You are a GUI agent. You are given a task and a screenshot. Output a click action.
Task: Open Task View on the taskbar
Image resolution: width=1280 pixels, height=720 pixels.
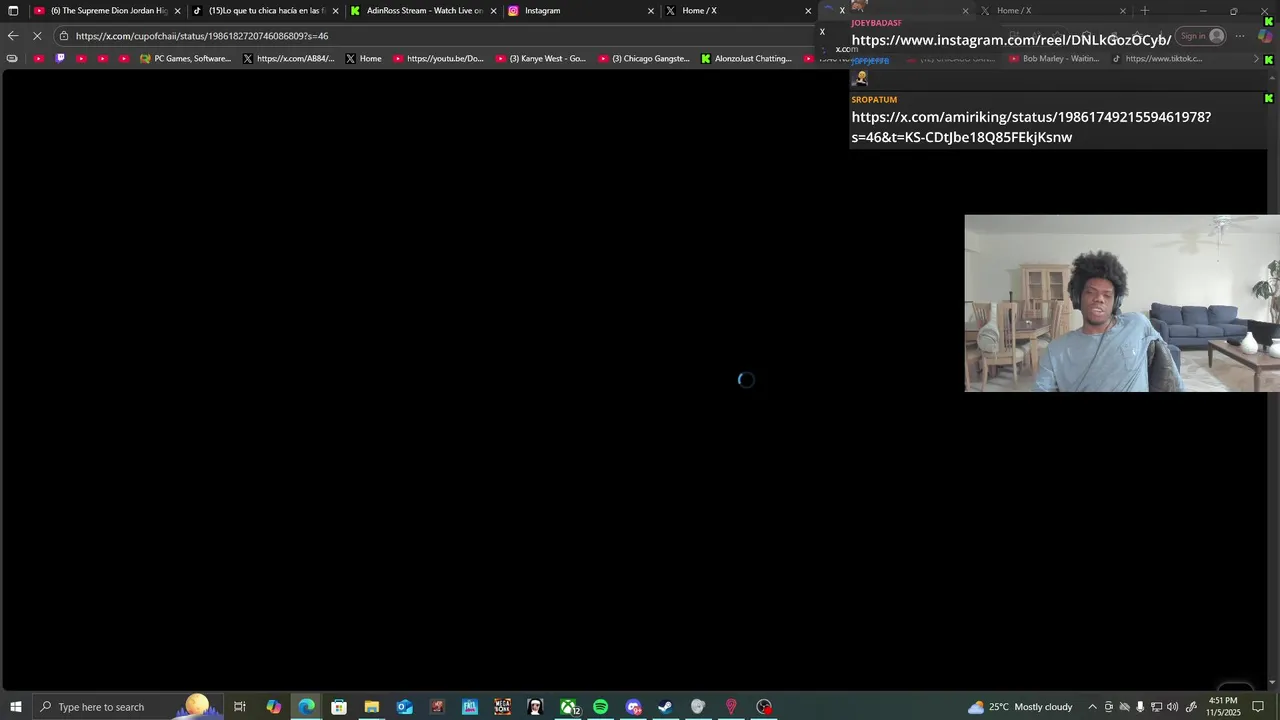pos(240,707)
